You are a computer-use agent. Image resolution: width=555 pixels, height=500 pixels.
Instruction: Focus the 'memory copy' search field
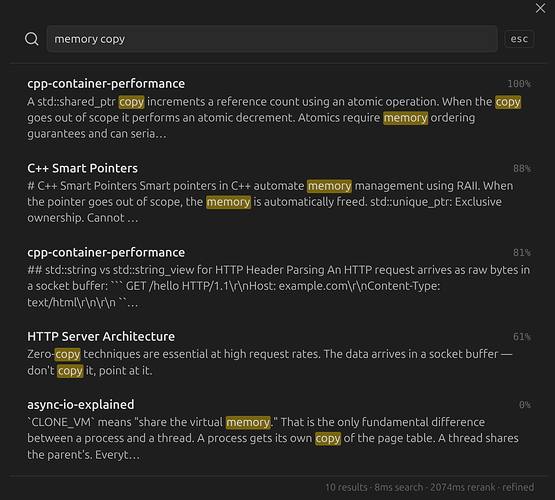coord(272,39)
